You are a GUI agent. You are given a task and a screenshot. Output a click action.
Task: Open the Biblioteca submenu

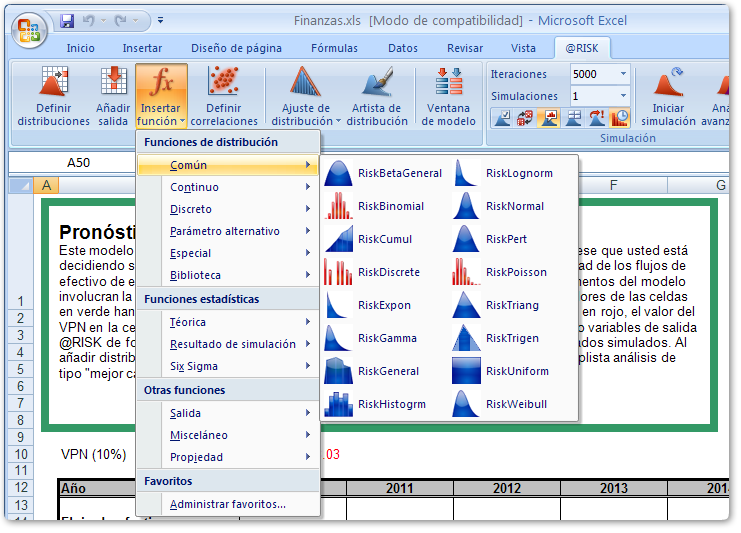pyautogui.click(x=228, y=275)
